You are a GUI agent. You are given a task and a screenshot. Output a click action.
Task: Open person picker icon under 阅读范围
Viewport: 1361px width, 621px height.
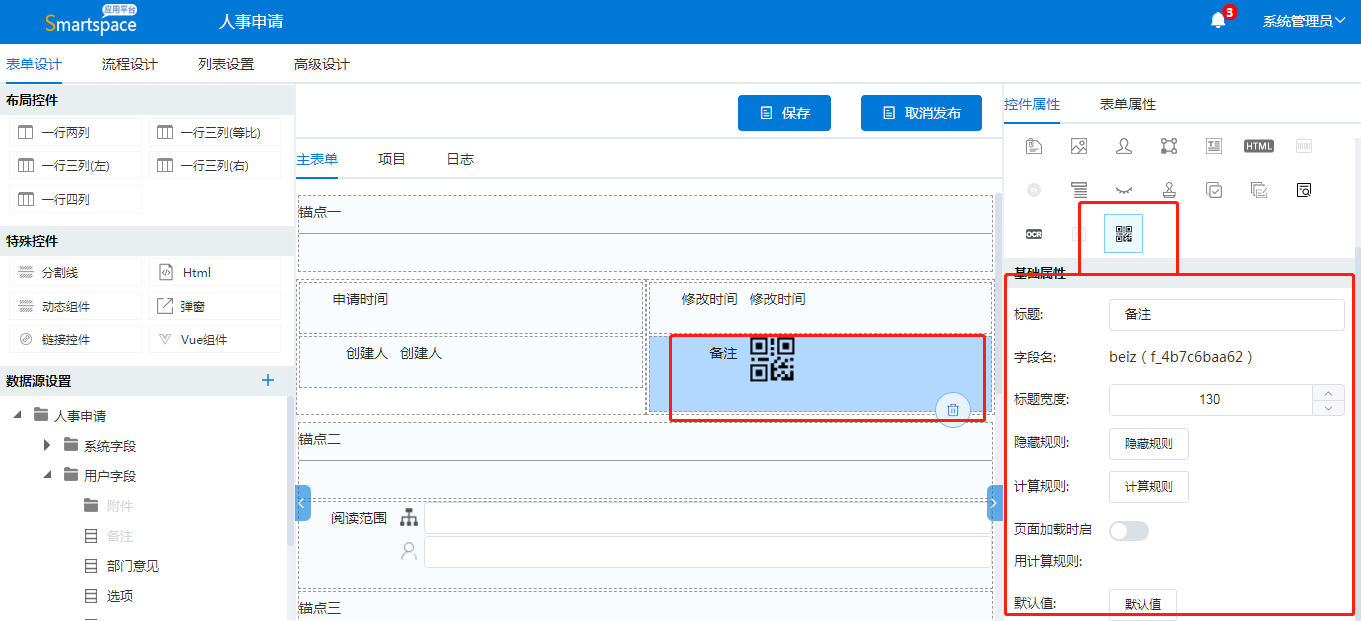[408, 550]
